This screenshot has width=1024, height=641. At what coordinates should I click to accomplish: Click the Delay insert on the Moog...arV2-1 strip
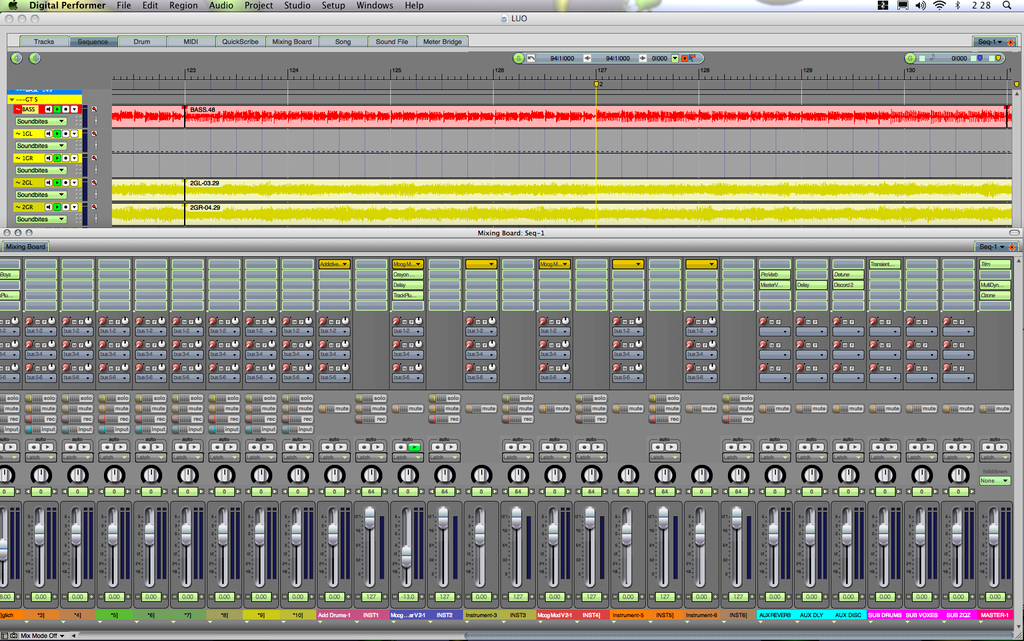click(408, 285)
